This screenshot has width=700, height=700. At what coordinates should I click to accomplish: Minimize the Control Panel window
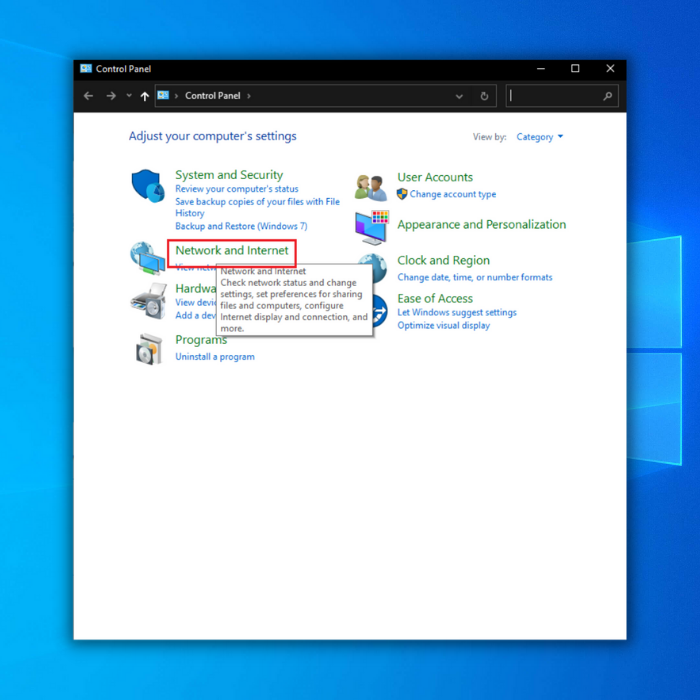(541, 68)
